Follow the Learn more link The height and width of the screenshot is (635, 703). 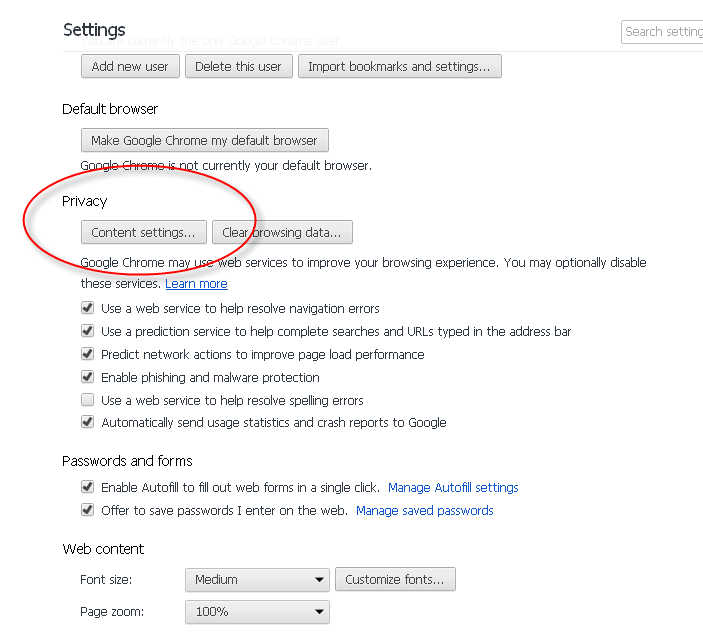[196, 284]
